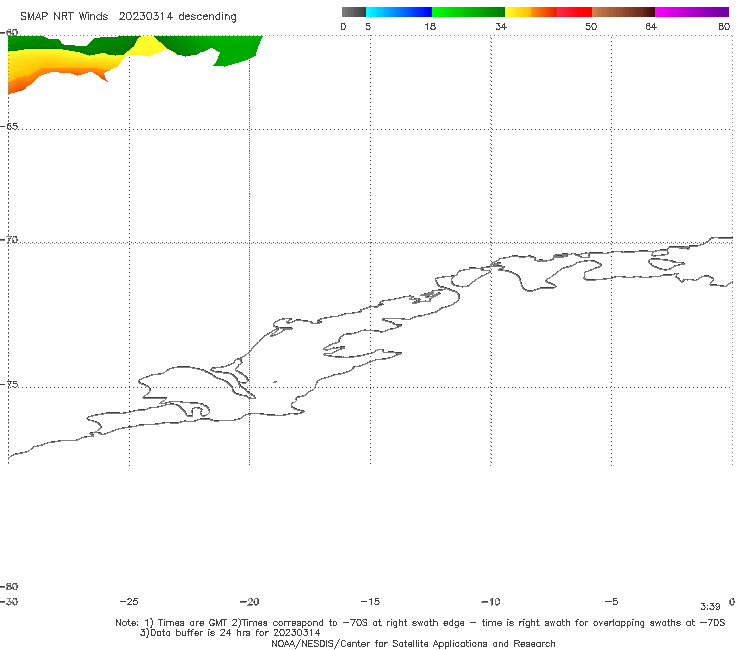
Task: Pick the brown segment of the colorbar
Action: 623,12
